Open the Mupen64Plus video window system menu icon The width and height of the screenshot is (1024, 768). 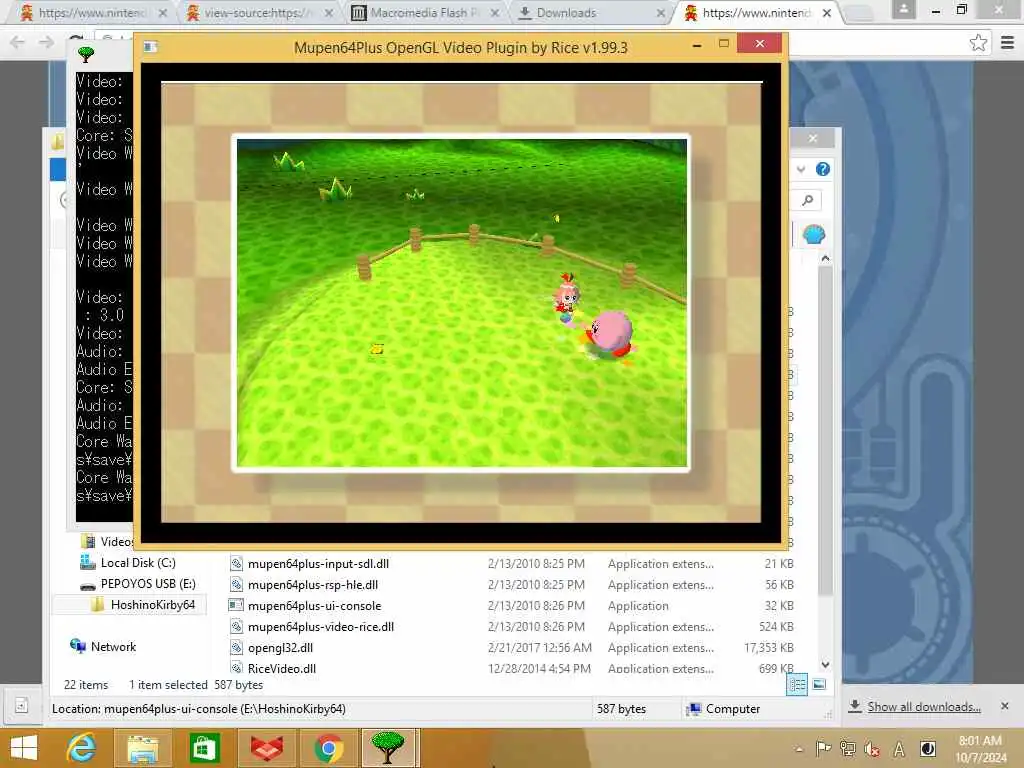150,47
